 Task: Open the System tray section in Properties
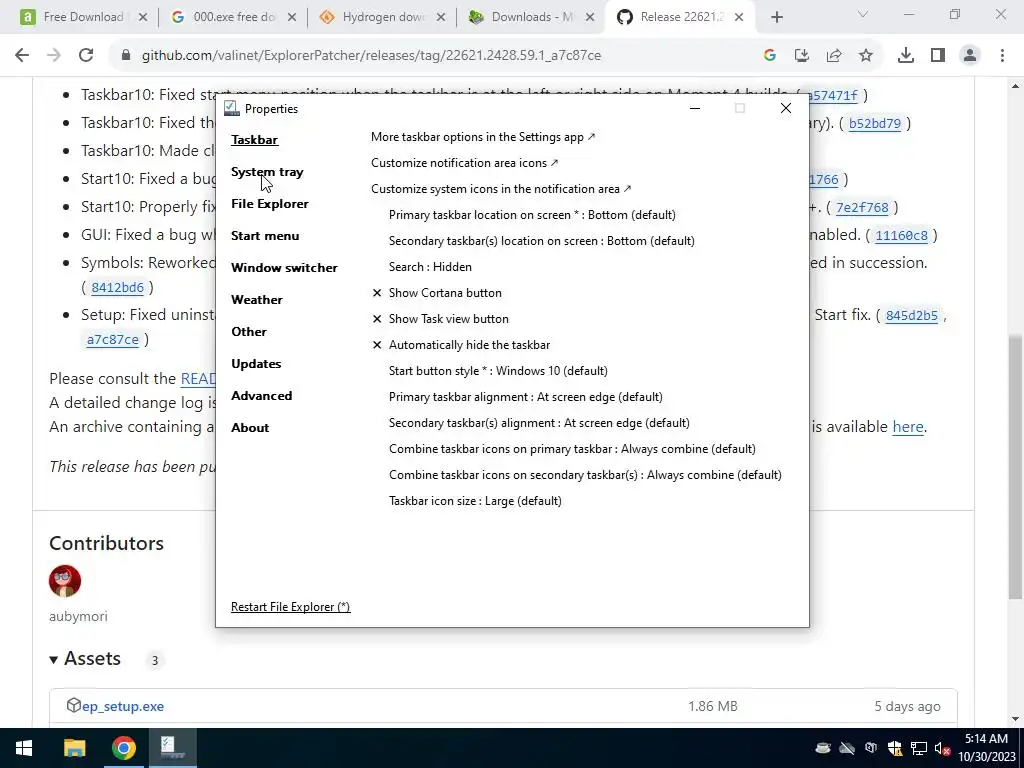(x=266, y=172)
